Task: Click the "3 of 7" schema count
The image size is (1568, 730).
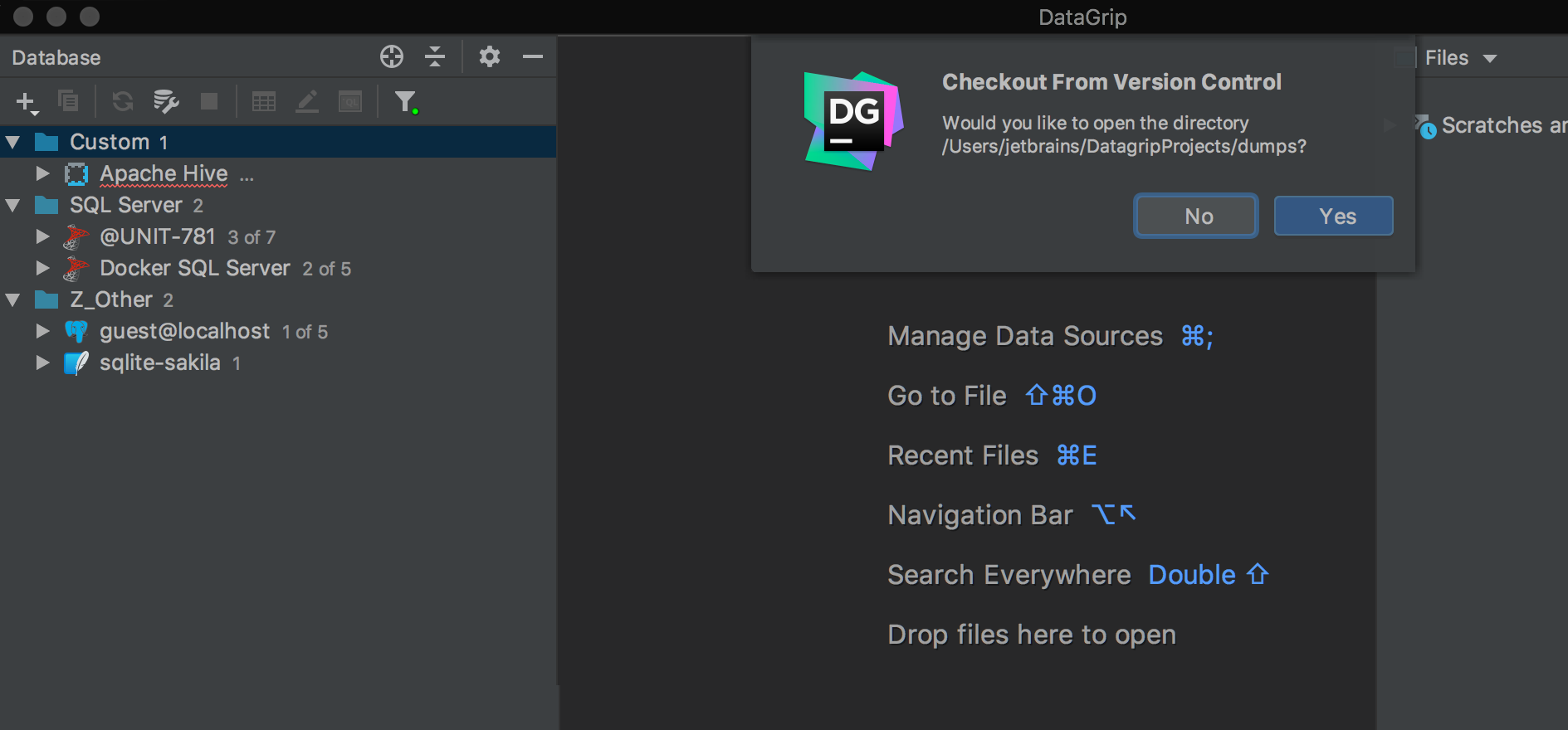Action: click(x=252, y=237)
